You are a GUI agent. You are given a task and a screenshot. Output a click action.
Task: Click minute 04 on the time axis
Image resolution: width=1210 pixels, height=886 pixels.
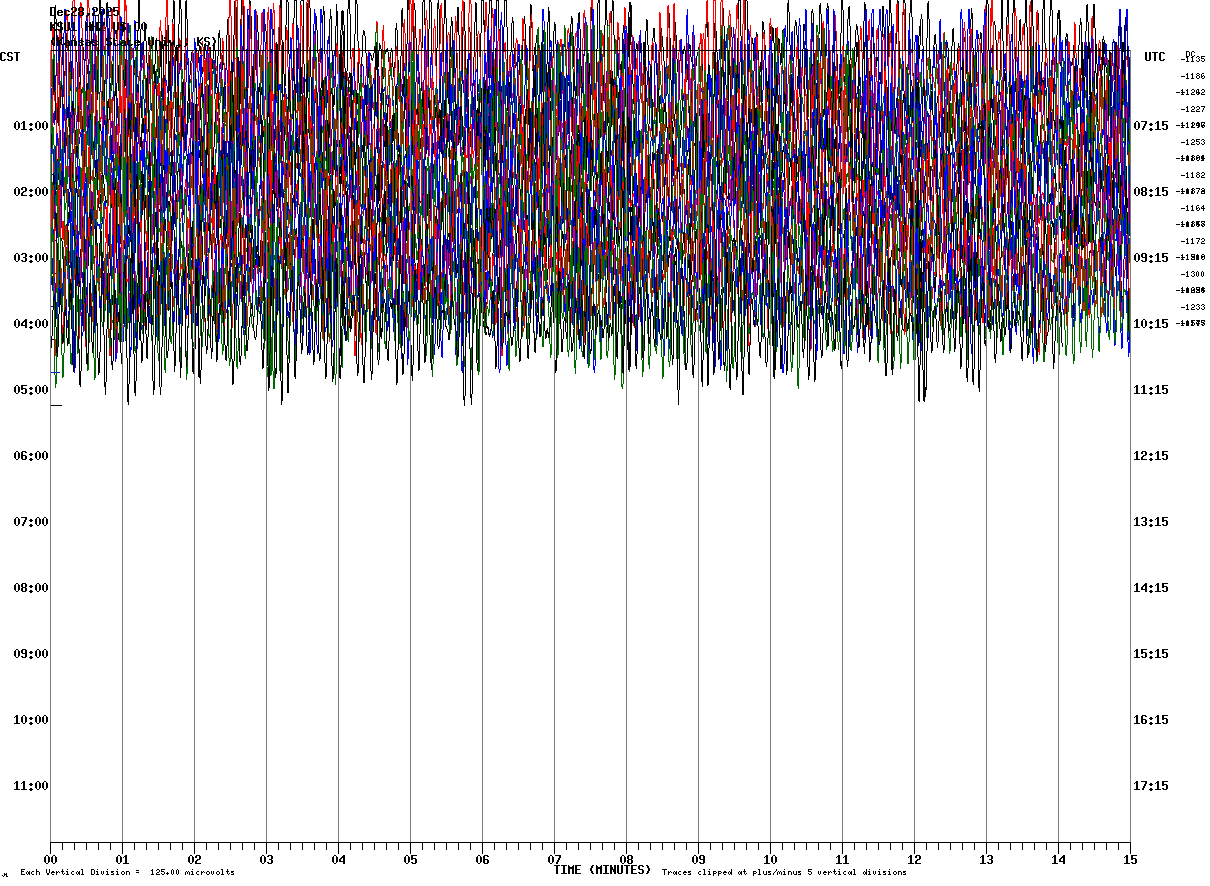(338, 860)
